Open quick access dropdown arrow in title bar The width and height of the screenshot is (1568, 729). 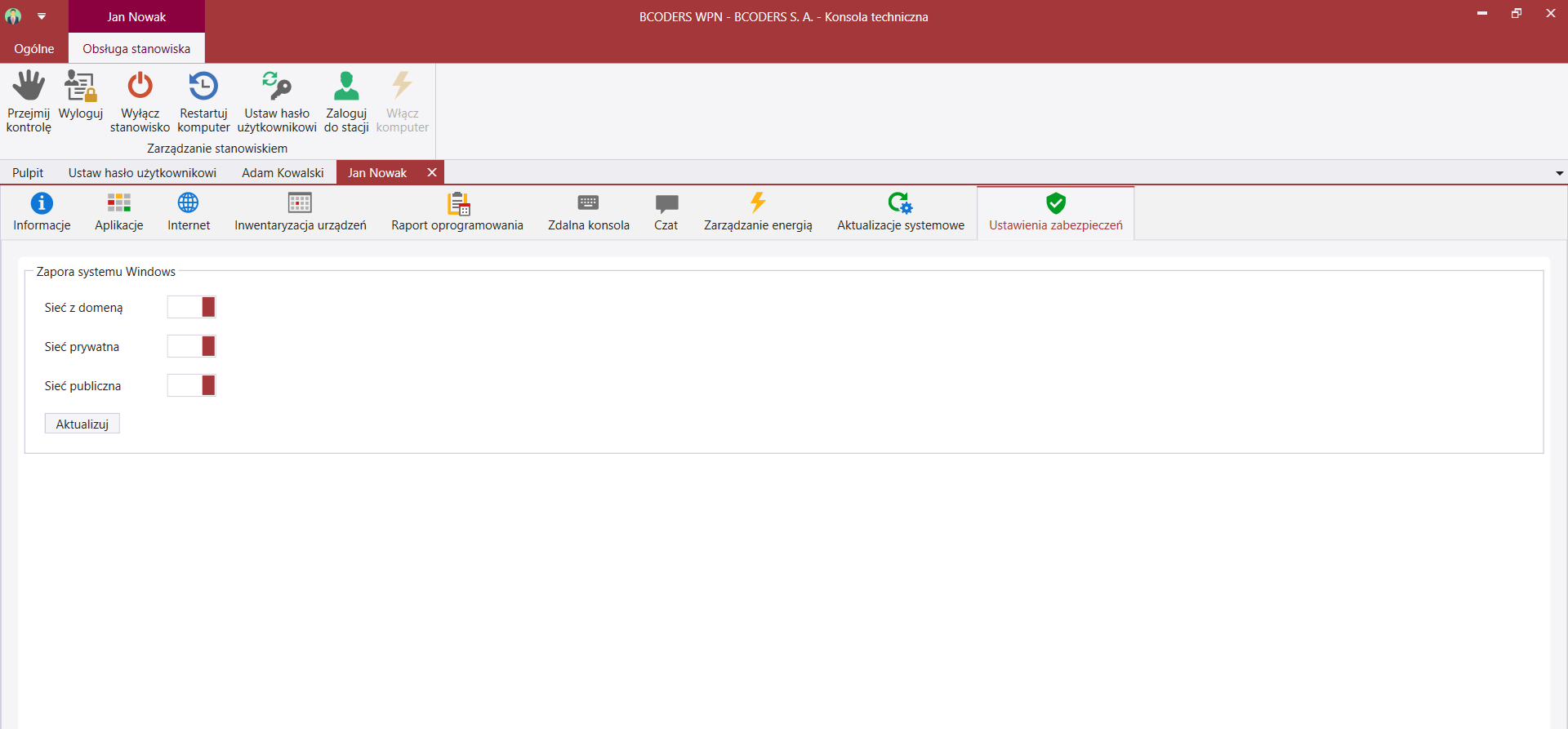[42, 16]
